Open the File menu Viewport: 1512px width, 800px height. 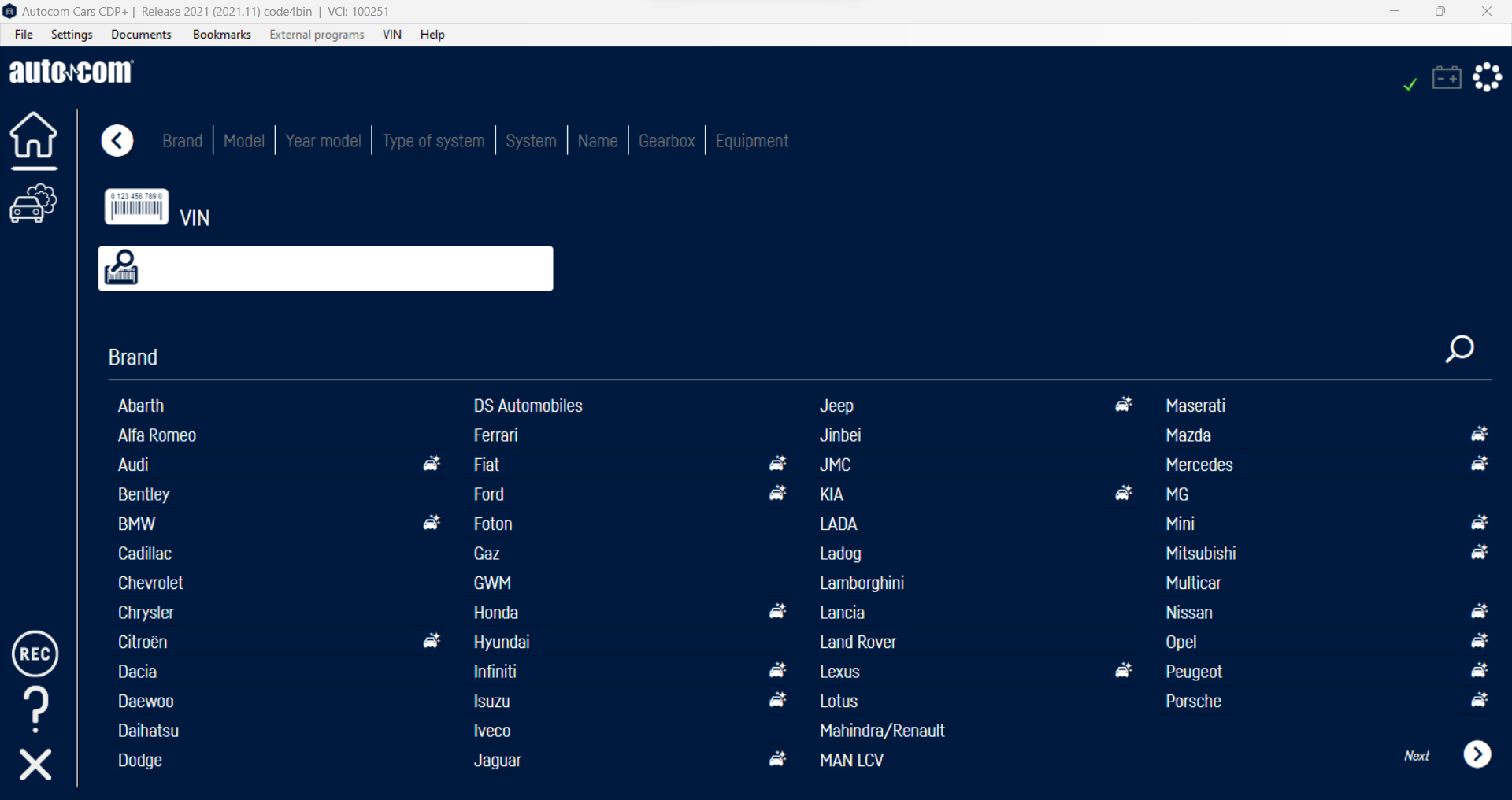(24, 35)
